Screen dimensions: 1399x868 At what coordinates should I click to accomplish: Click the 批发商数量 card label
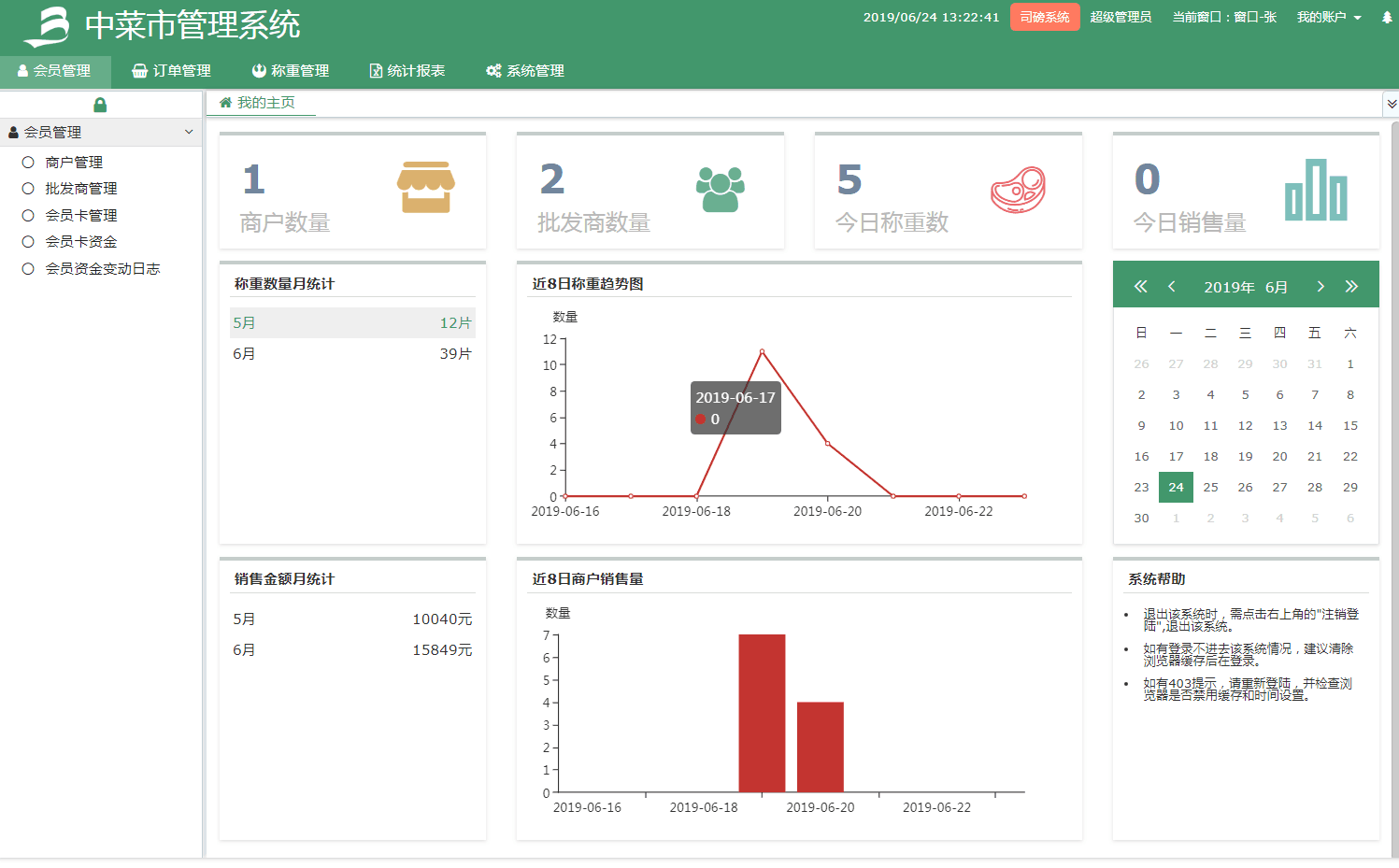[x=593, y=223]
